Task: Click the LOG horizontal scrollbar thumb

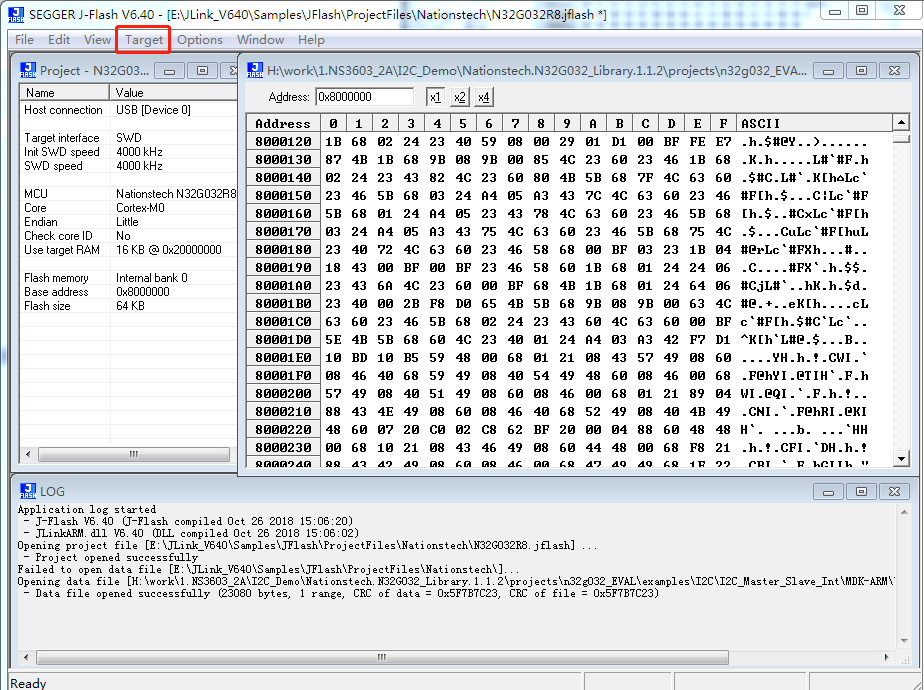Action: pyautogui.click(x=382, y=656)
